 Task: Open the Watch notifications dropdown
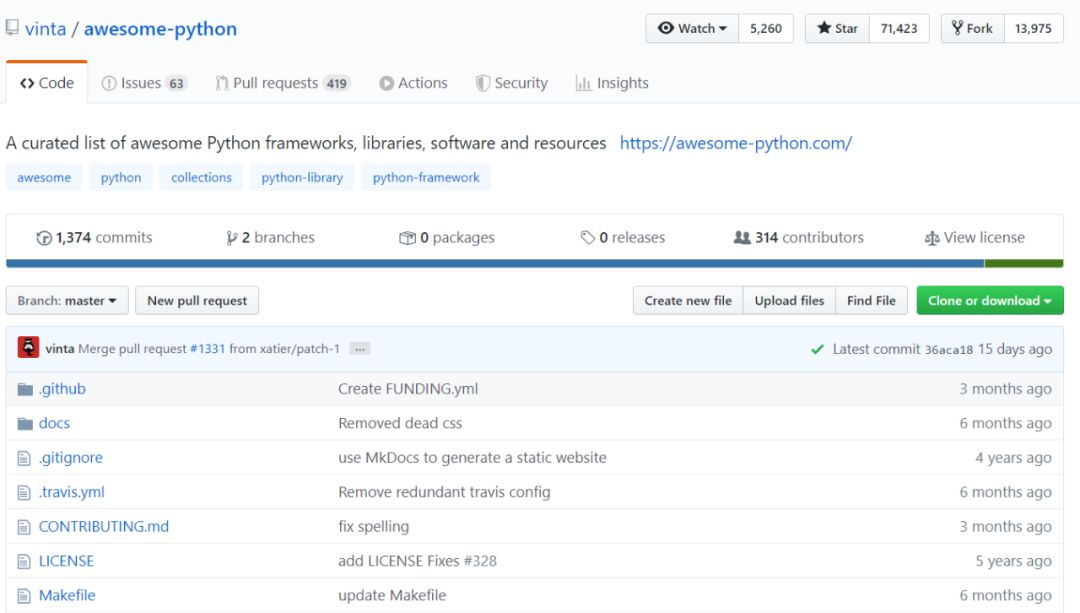pos(692,28)
